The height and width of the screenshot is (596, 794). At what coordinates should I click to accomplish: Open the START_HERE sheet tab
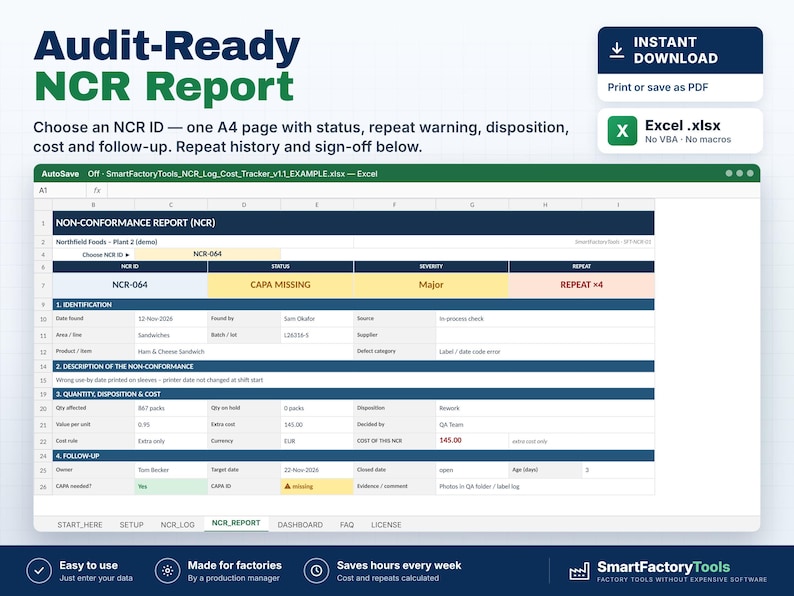[80, 525]
